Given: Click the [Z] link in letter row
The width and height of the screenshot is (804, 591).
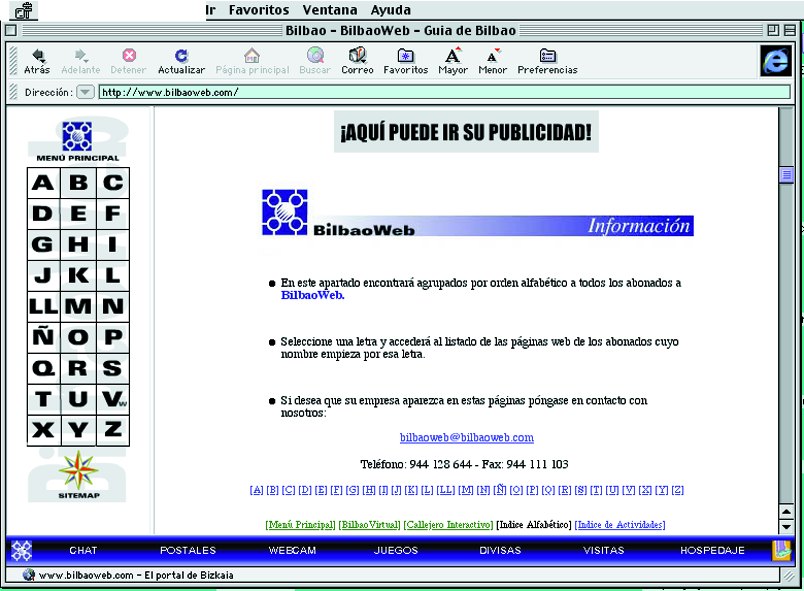Looking at the screenshot, I should (x=677, y=490).
